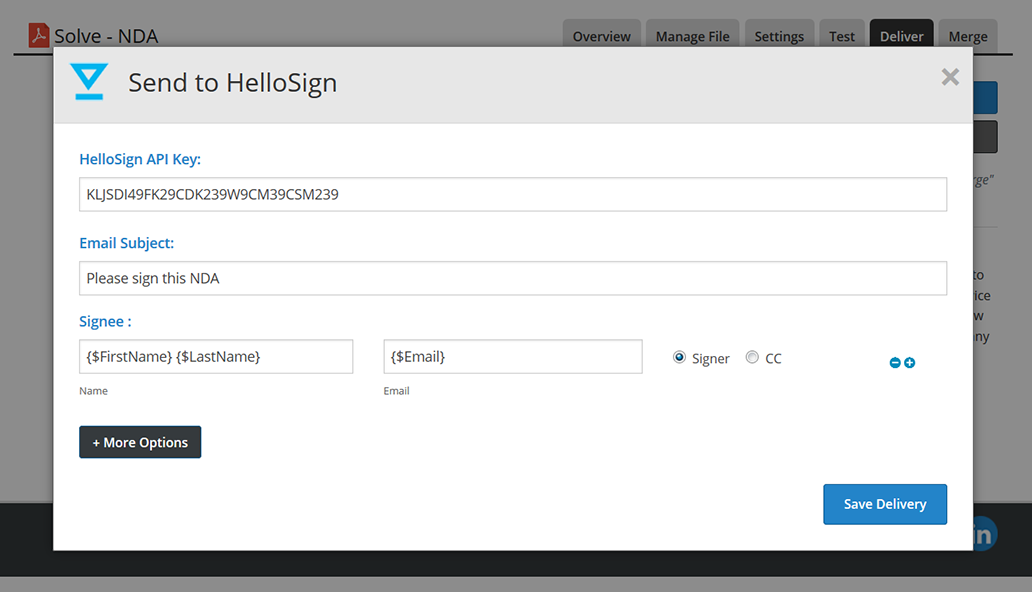The height and width of the screenshot is (592, 1032).
Task: Click the signee Email input field
Action: coord(512,357)
